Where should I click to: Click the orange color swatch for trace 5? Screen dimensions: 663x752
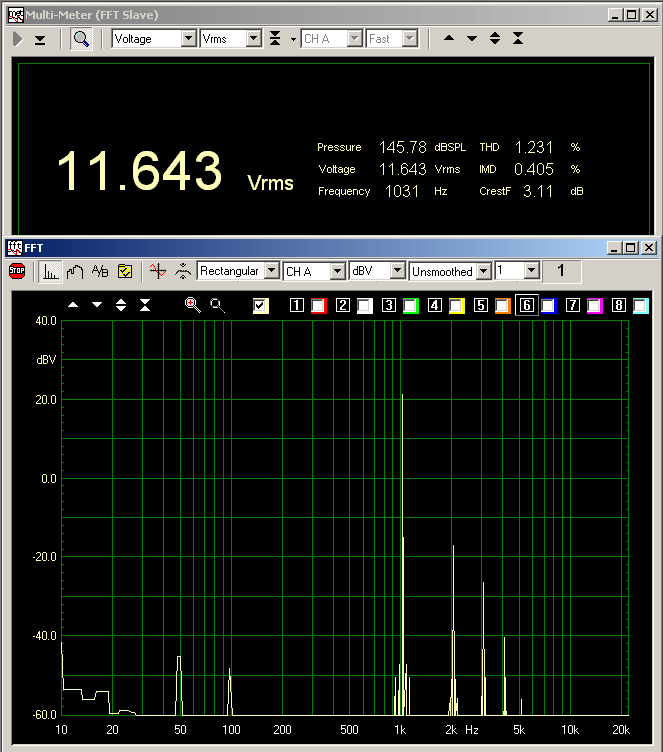pos(503,306)
